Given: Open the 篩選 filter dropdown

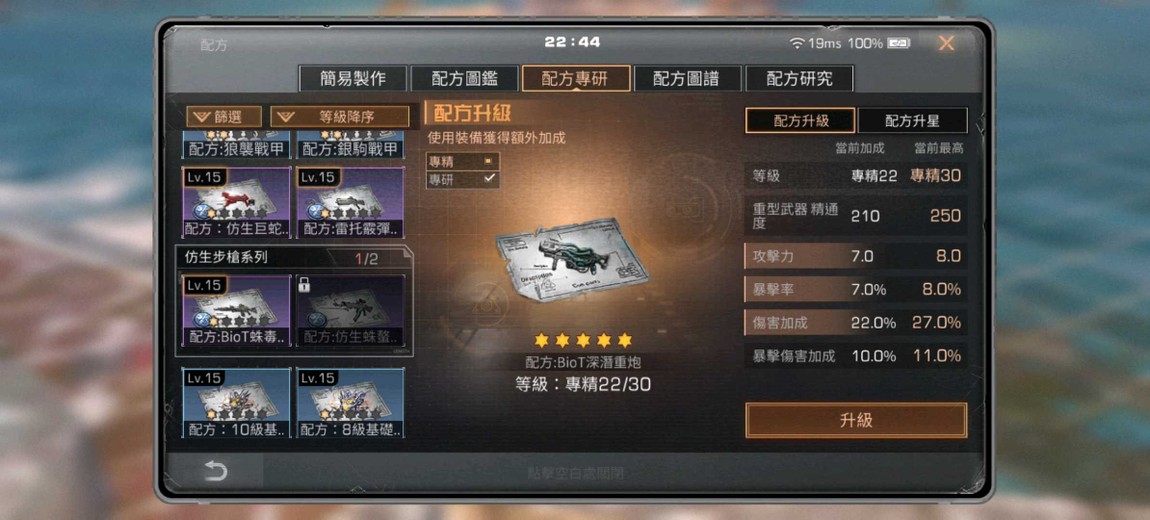Looking at the screenshot, I should click(224, 117).
